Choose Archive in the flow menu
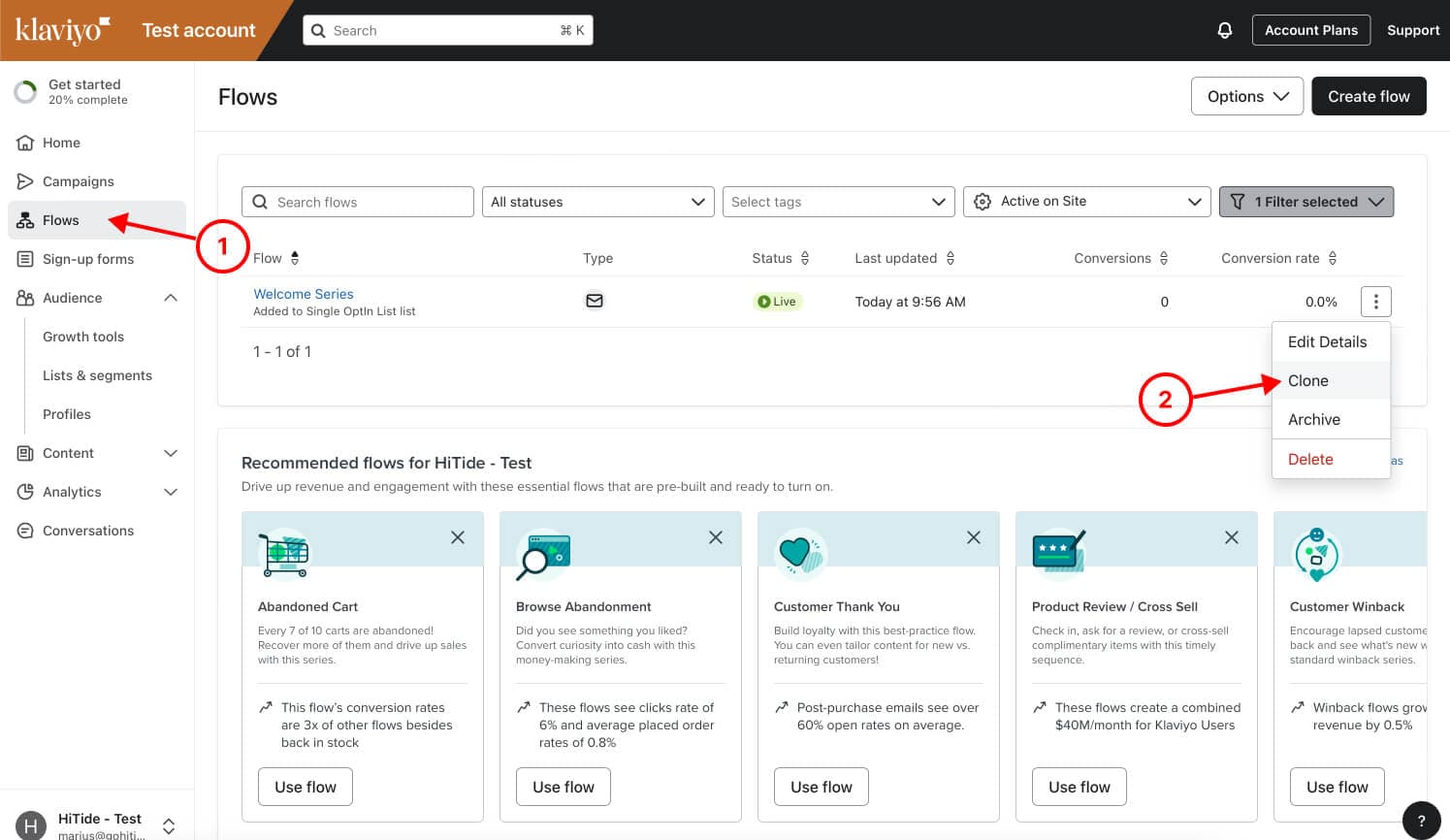This screenshot has width=1450, height=840. 1314,420
